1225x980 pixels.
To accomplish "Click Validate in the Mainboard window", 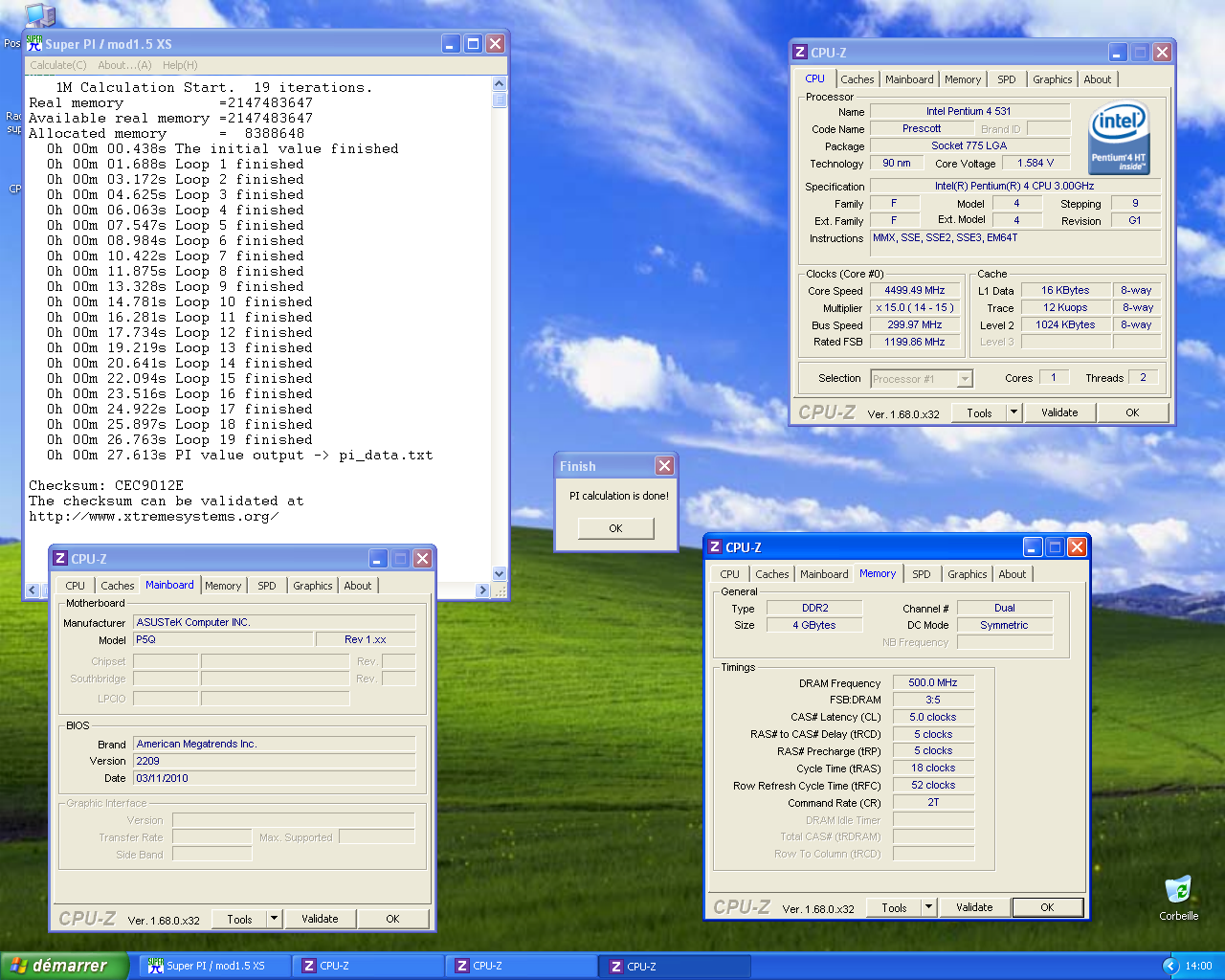I will 320,919.
